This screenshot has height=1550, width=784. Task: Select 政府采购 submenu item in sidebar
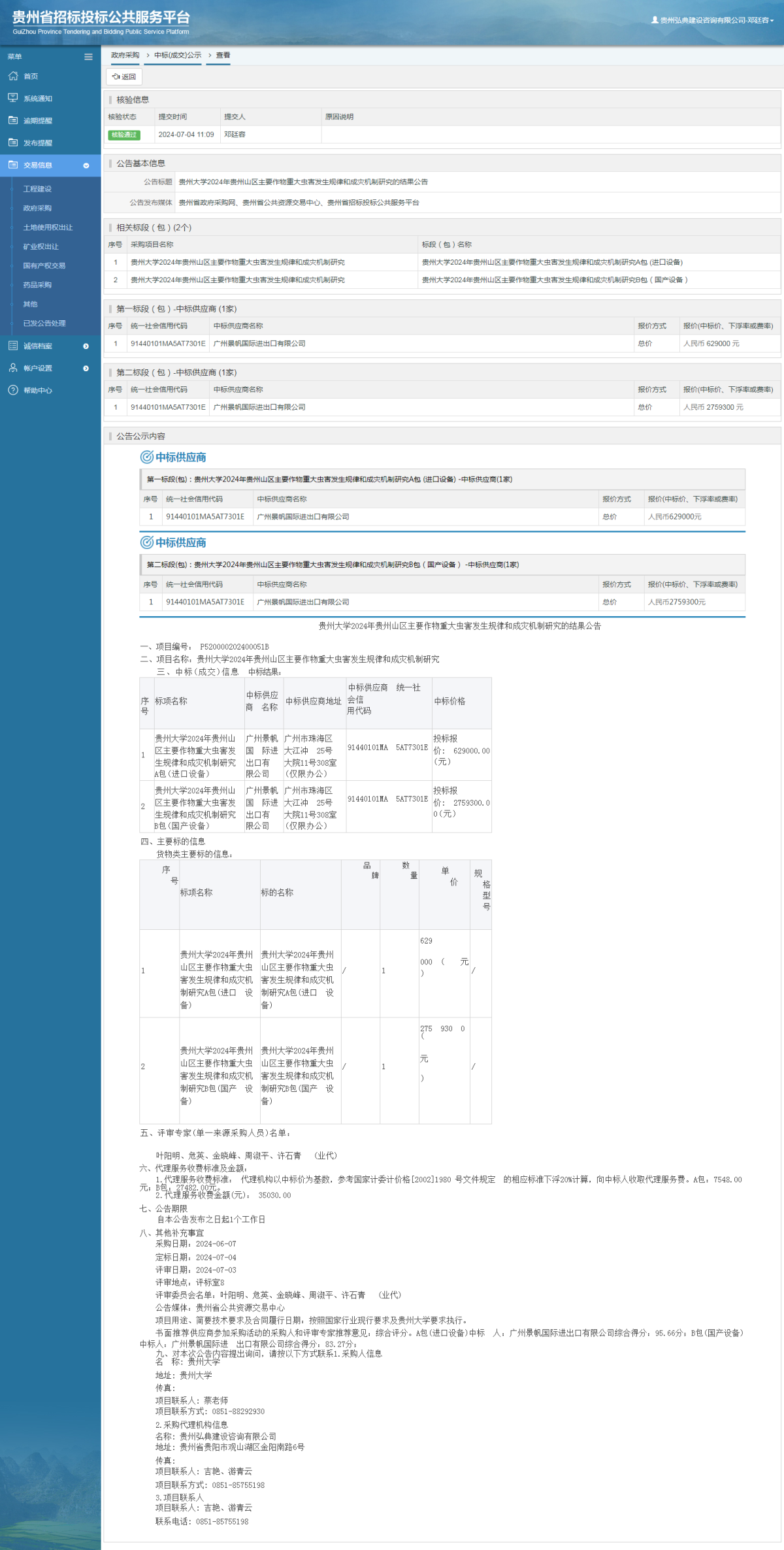coord(37,208)
